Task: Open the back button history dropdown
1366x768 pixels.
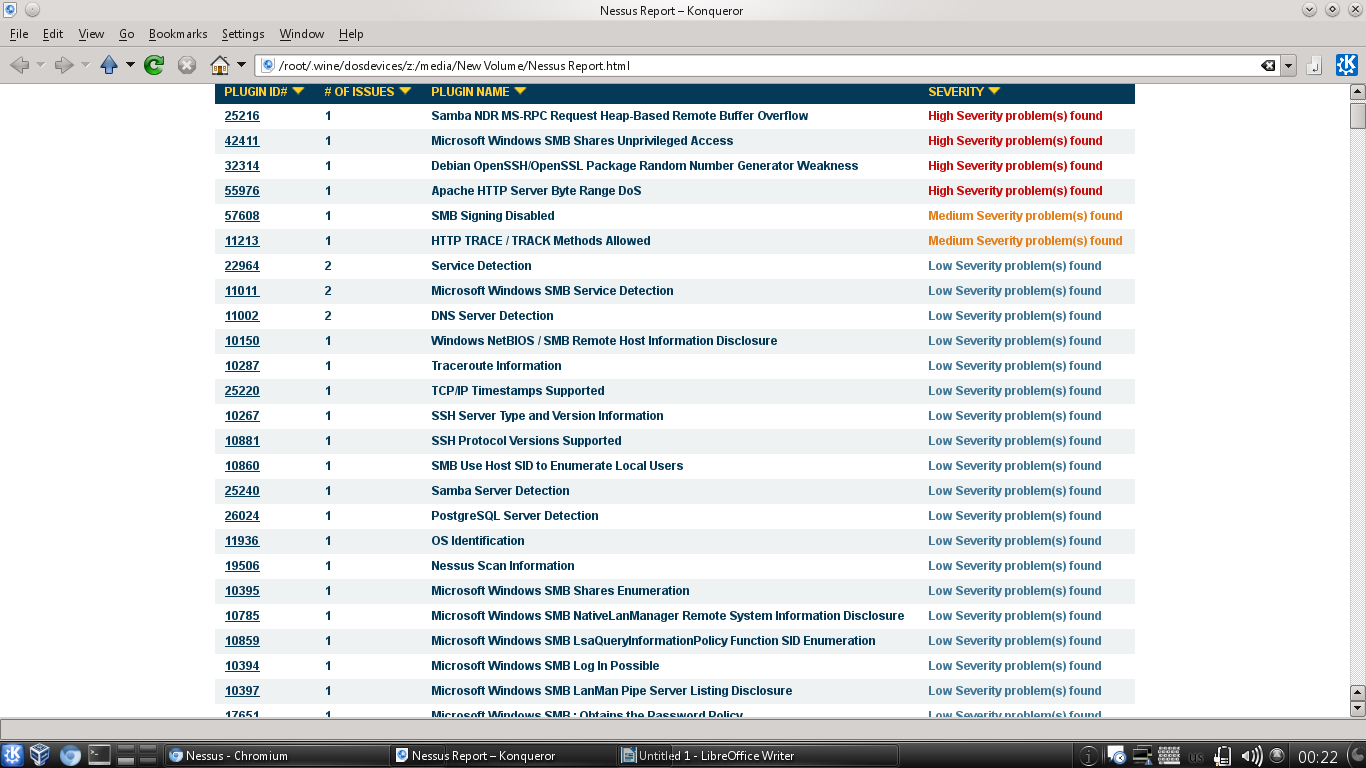Action: [41, 63]
